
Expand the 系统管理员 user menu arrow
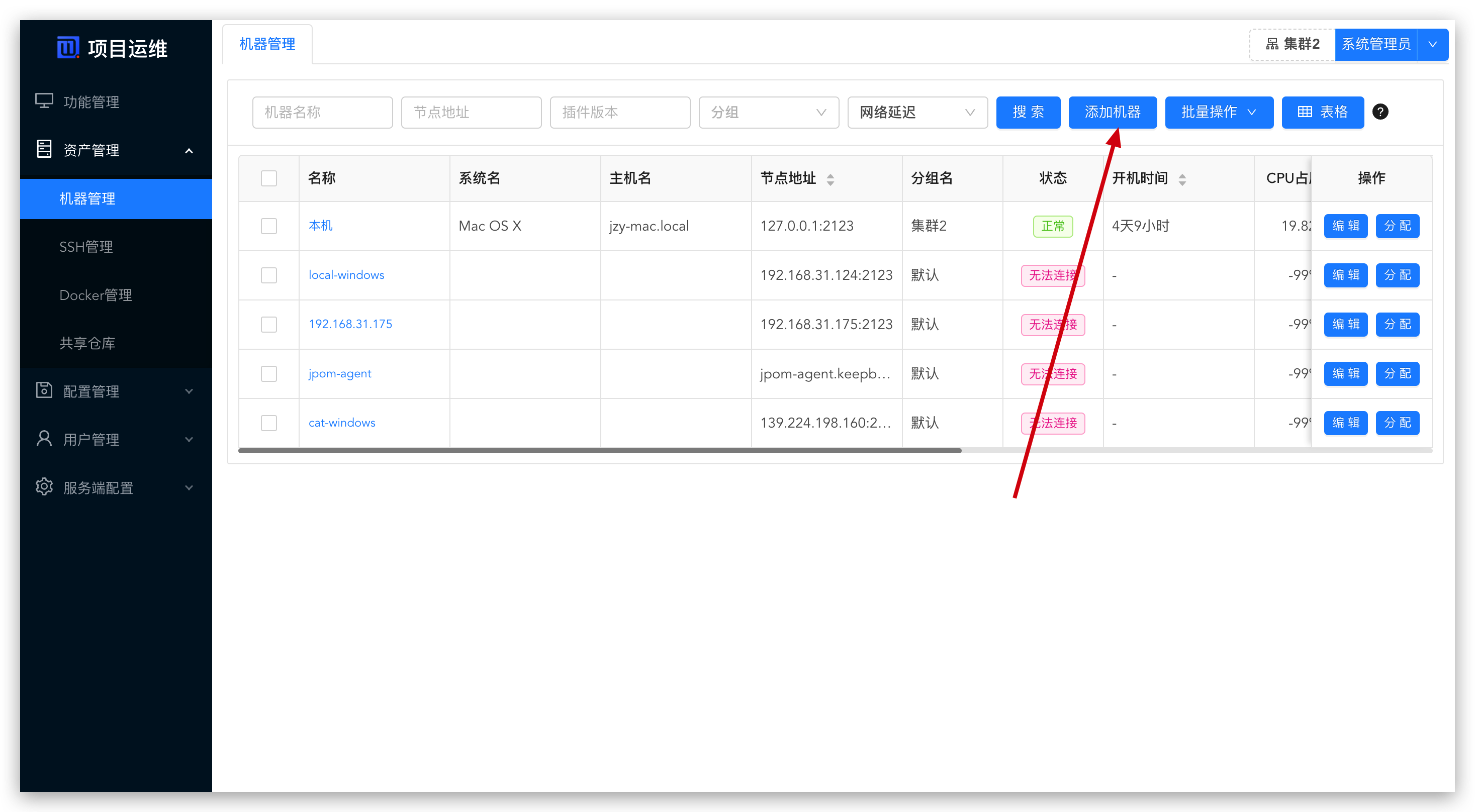pyautogui.click(x=1432, y=45)
